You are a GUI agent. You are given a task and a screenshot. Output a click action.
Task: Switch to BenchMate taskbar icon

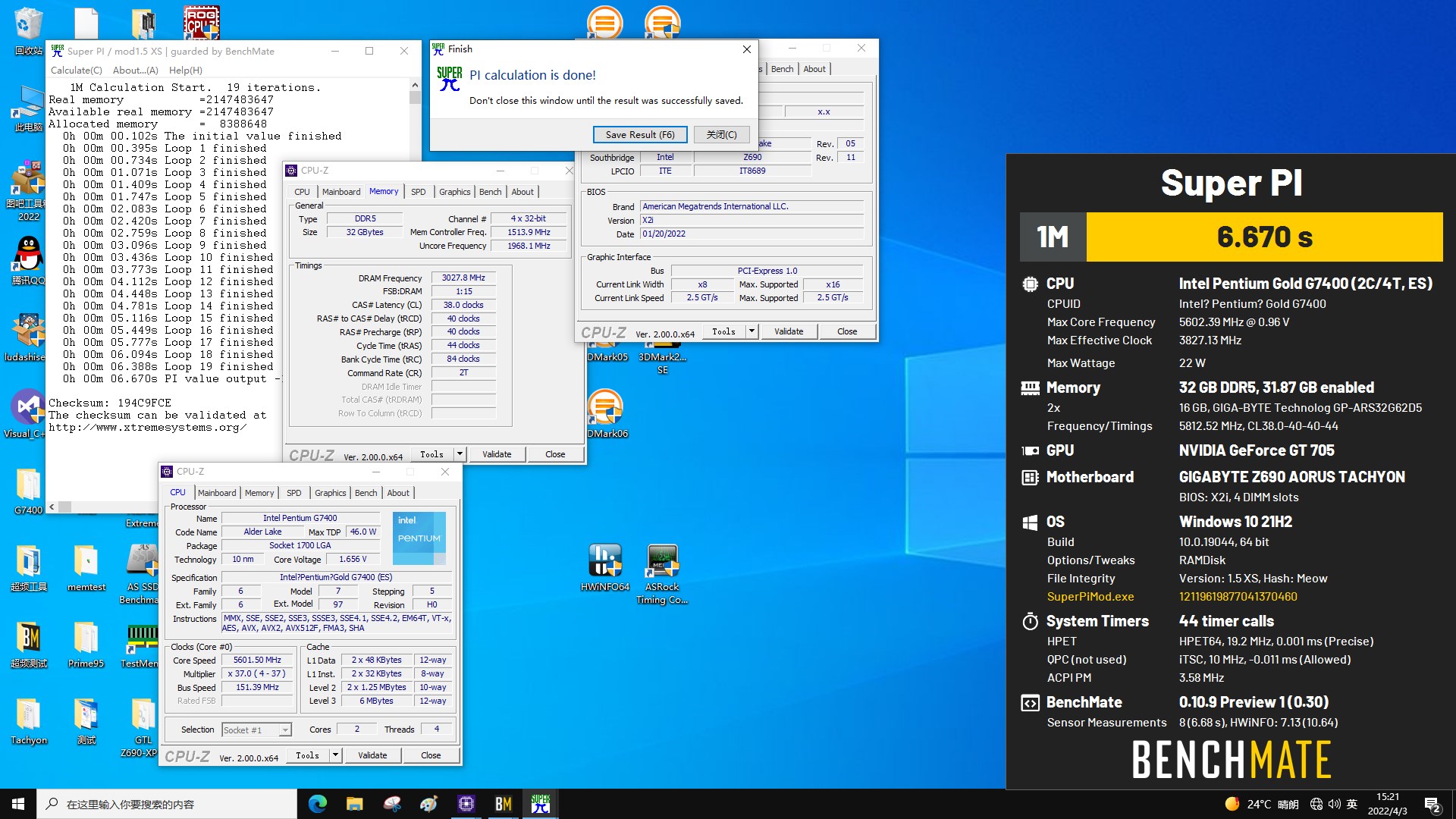(x=504, y=804)
